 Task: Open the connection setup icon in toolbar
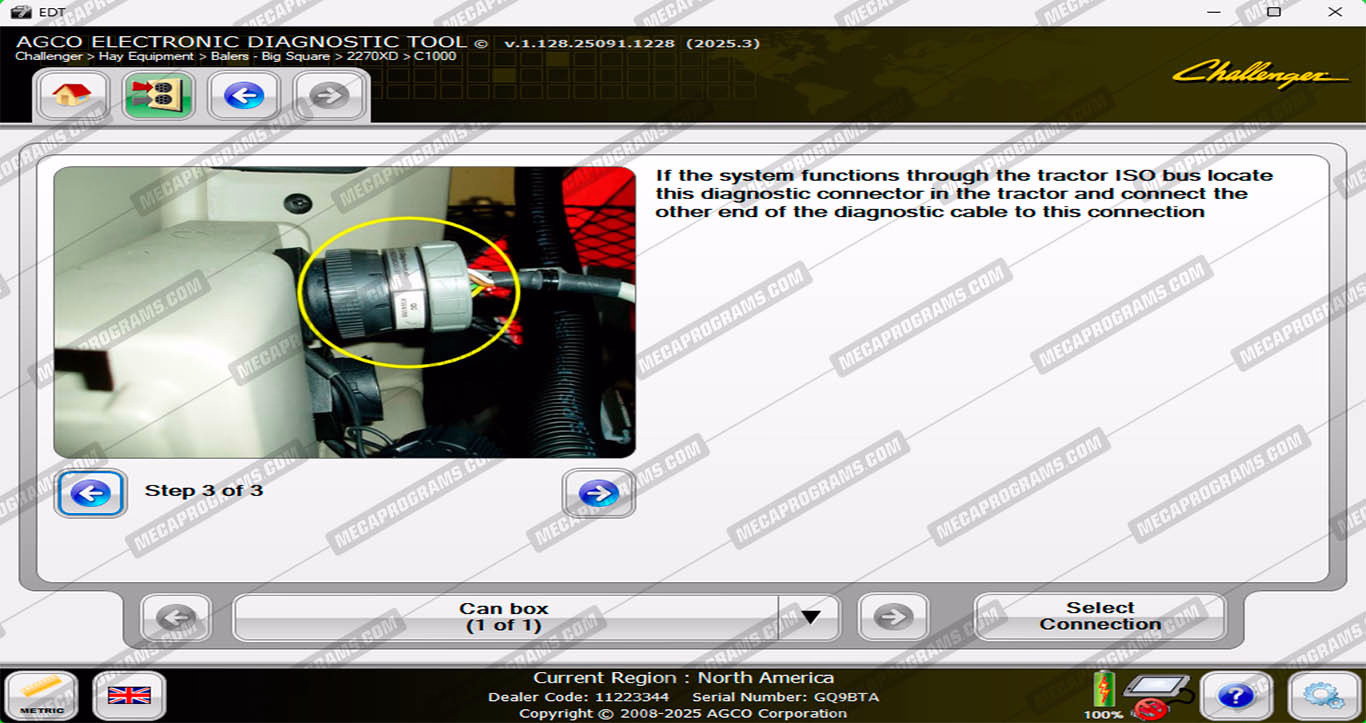158,96
